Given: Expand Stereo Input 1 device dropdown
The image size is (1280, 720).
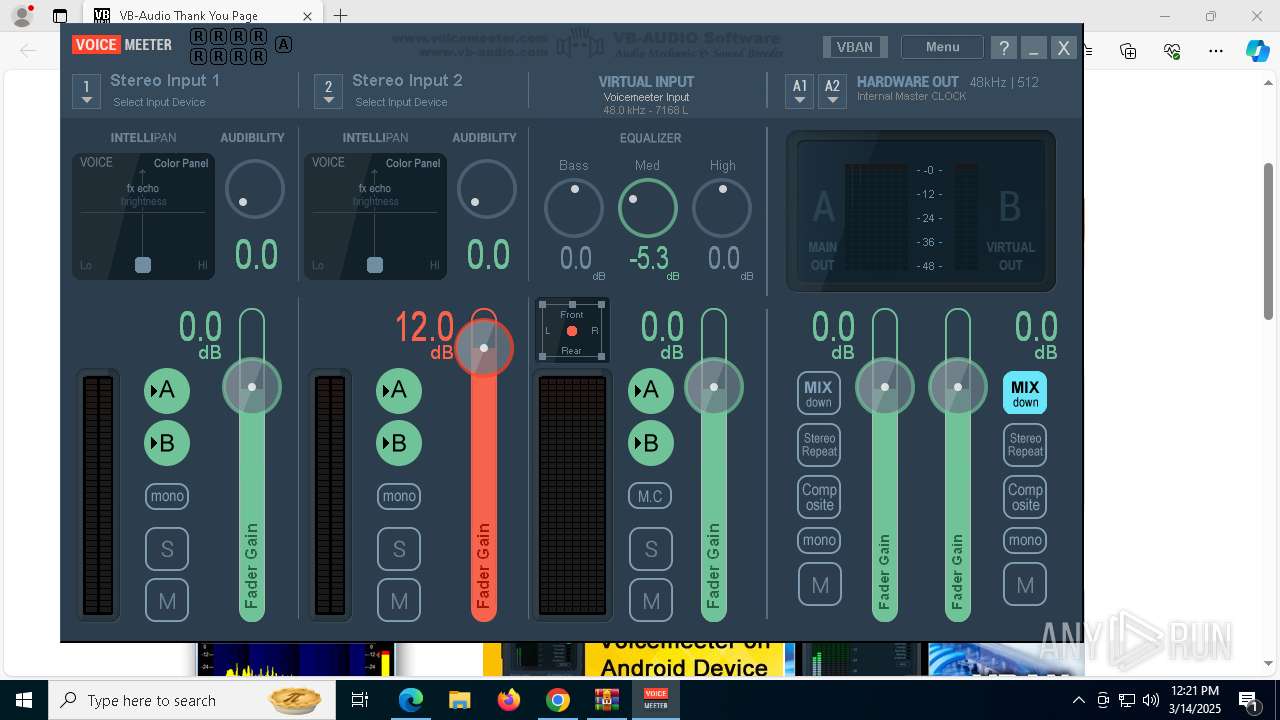Looking at the screenshot, I should [86, 91].
